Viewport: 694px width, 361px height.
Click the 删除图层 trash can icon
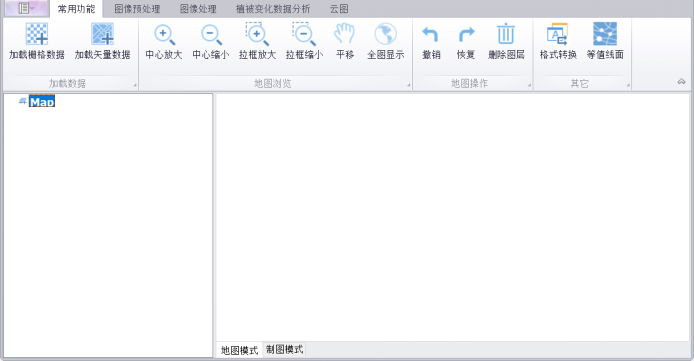(x=506, y=34)
